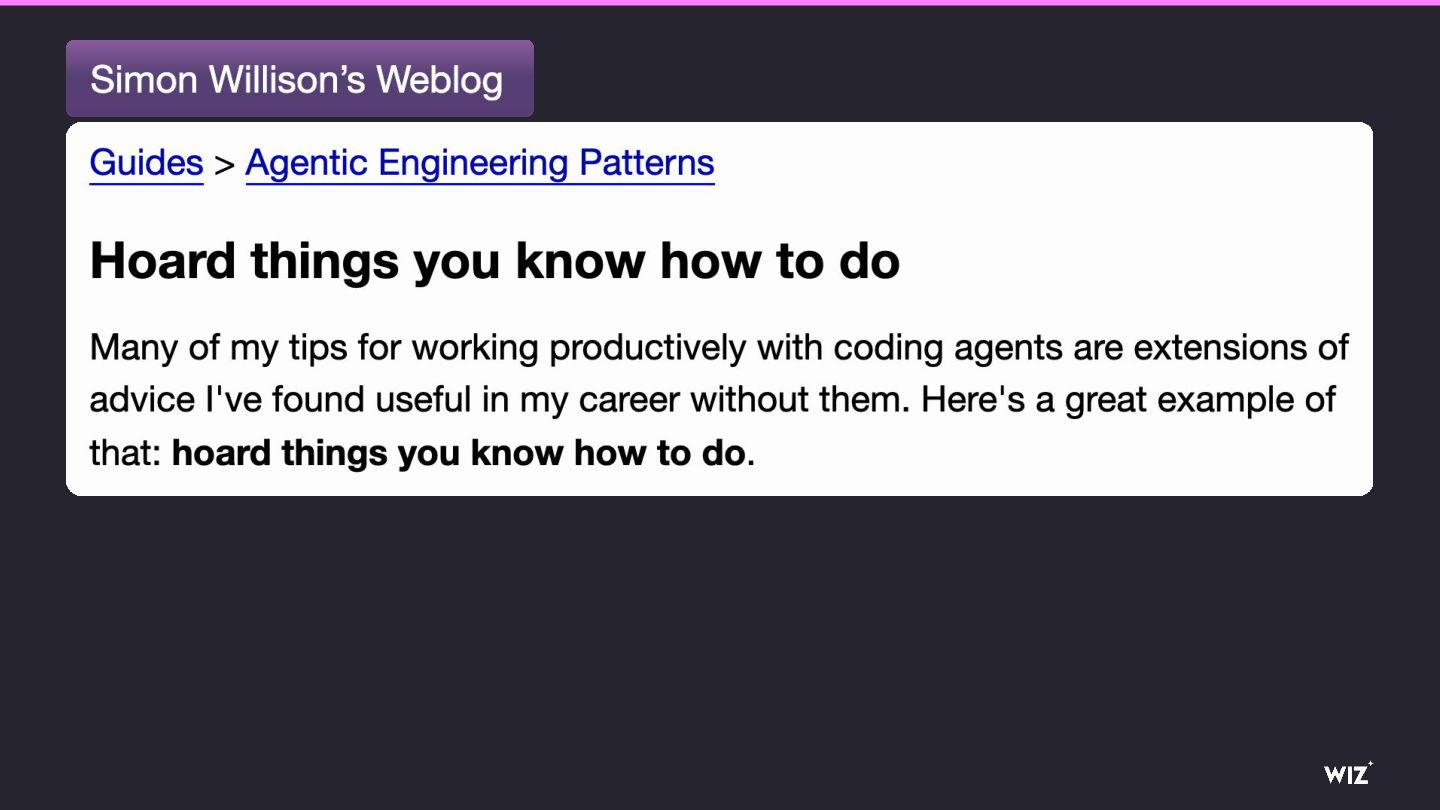
Task: Click the sparkle star above the WIZ logo
Action: pyautogui.click(x=1370, y=764)
